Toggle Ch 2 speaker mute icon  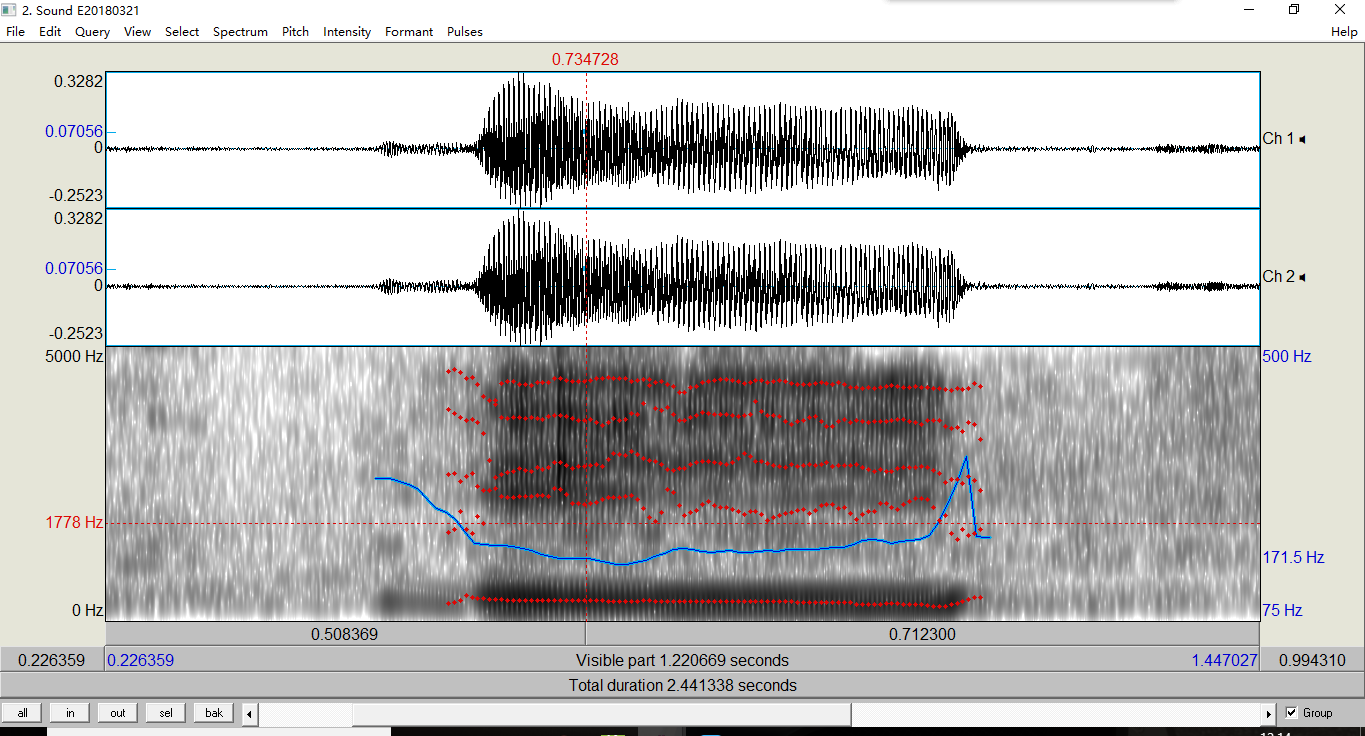click(1301, 277)
